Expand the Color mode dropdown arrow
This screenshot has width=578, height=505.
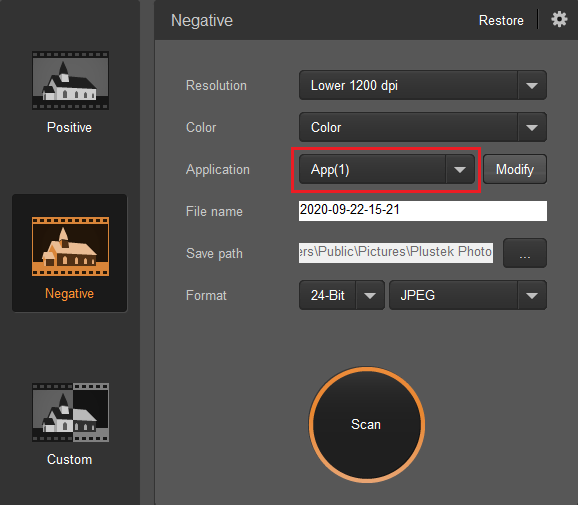tap(532, 128)
